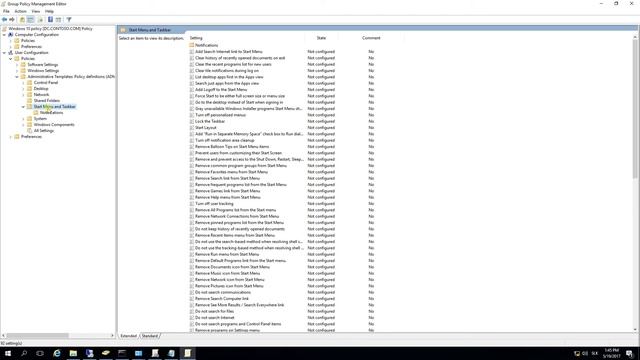Launch Internet Explorer from the taskbar
Screen dimensions: 640x360
point(57,353)
